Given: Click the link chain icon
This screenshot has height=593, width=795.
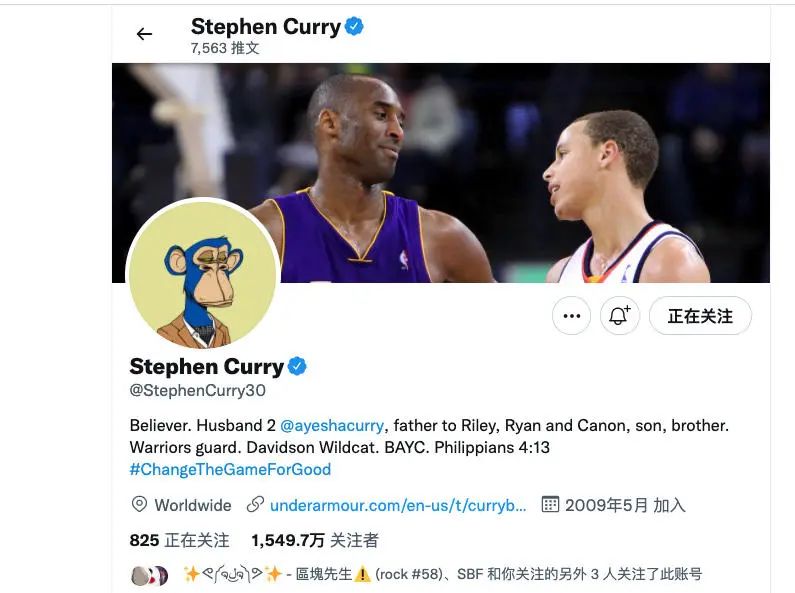Looking at the screenshot, I should [255, 504].
